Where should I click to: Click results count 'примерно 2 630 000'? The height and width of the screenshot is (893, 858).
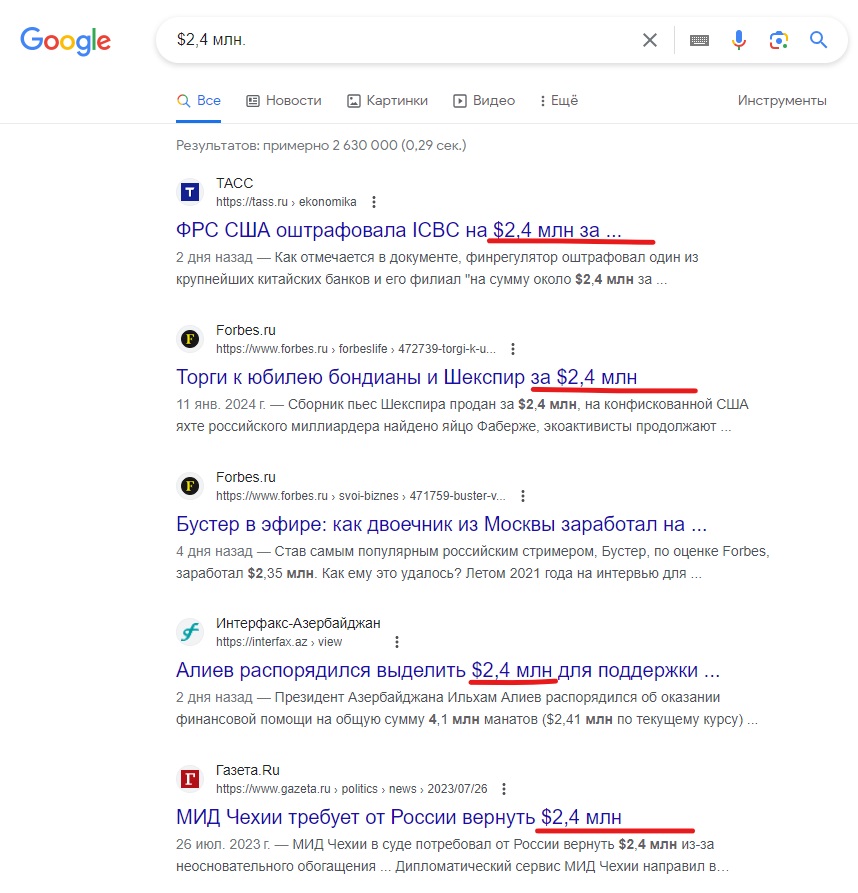pos(321,146)
